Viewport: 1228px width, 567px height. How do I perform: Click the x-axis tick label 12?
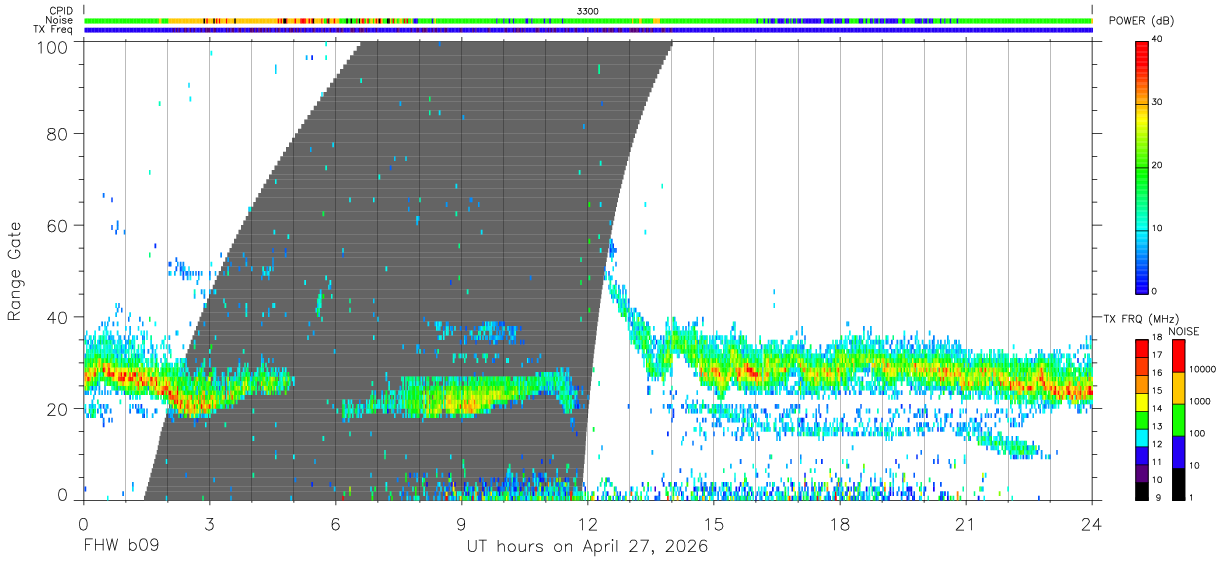(587, 524)
